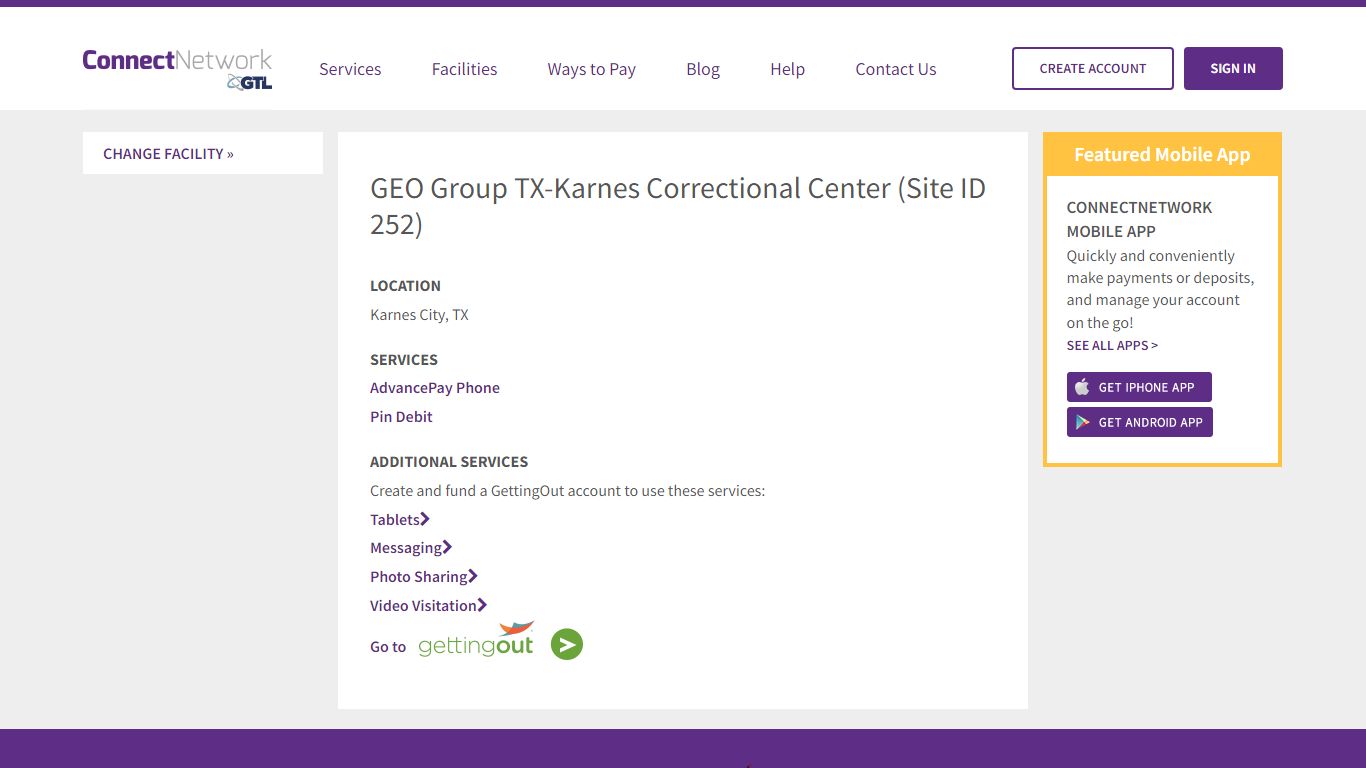Open the Tablets service link

coord(400,519)
